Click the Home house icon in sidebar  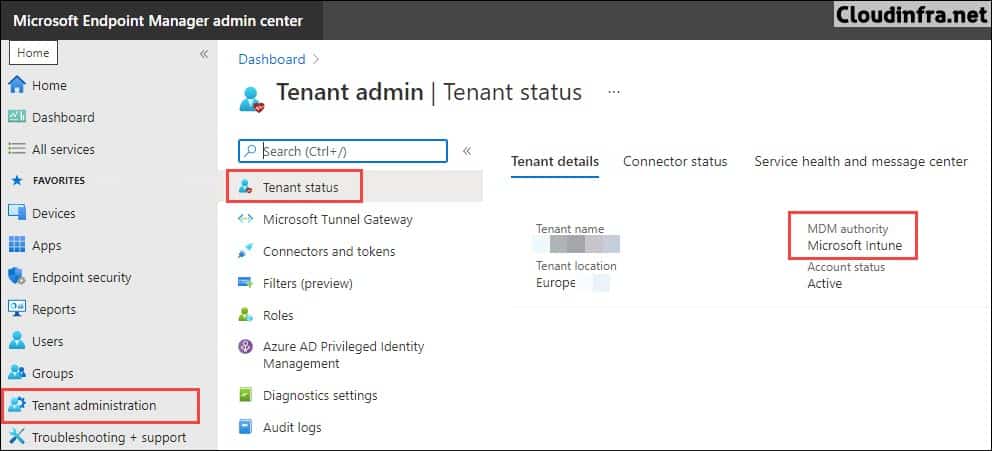17,85
